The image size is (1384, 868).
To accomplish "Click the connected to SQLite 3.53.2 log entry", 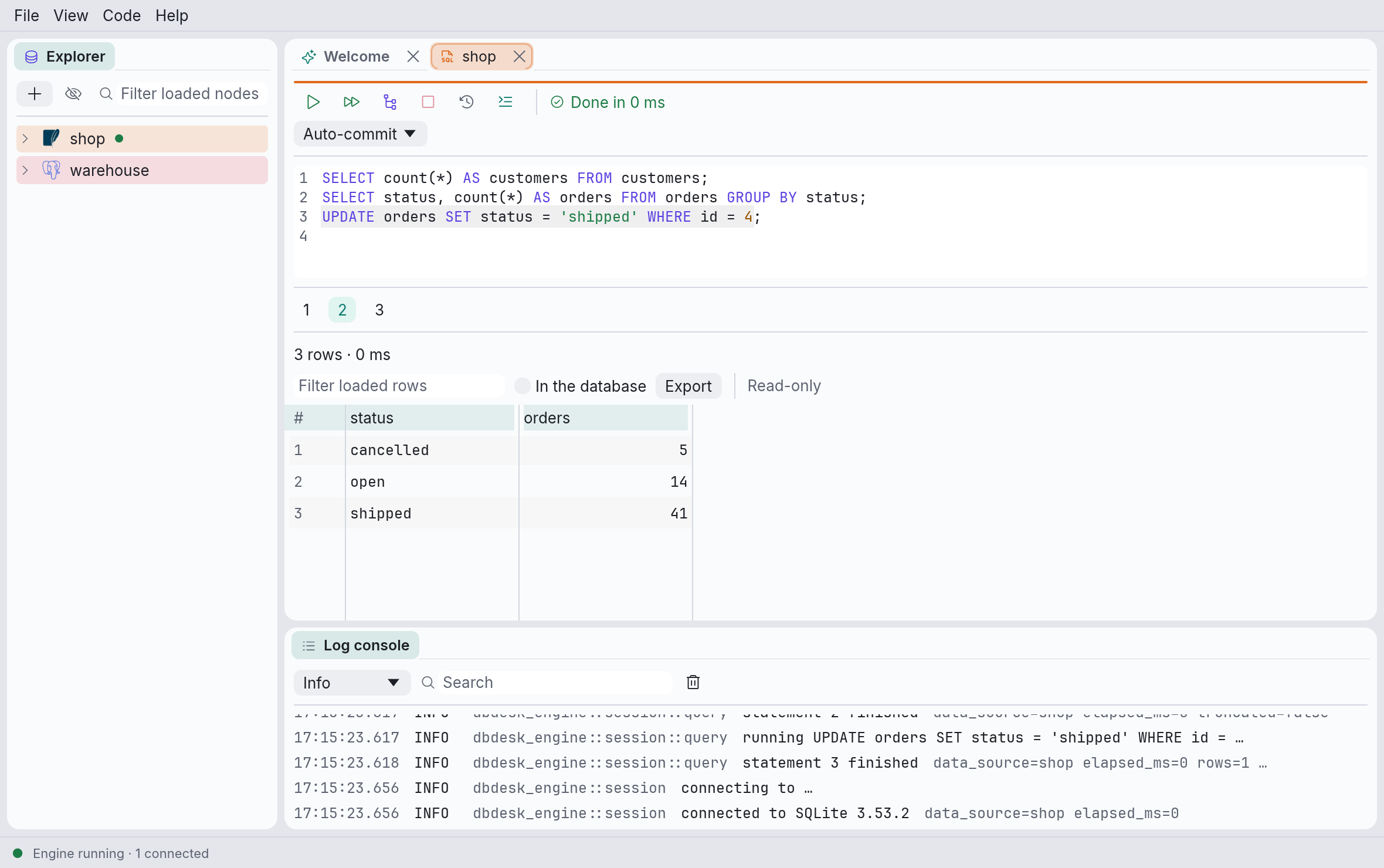I will [x=736, y=813].
